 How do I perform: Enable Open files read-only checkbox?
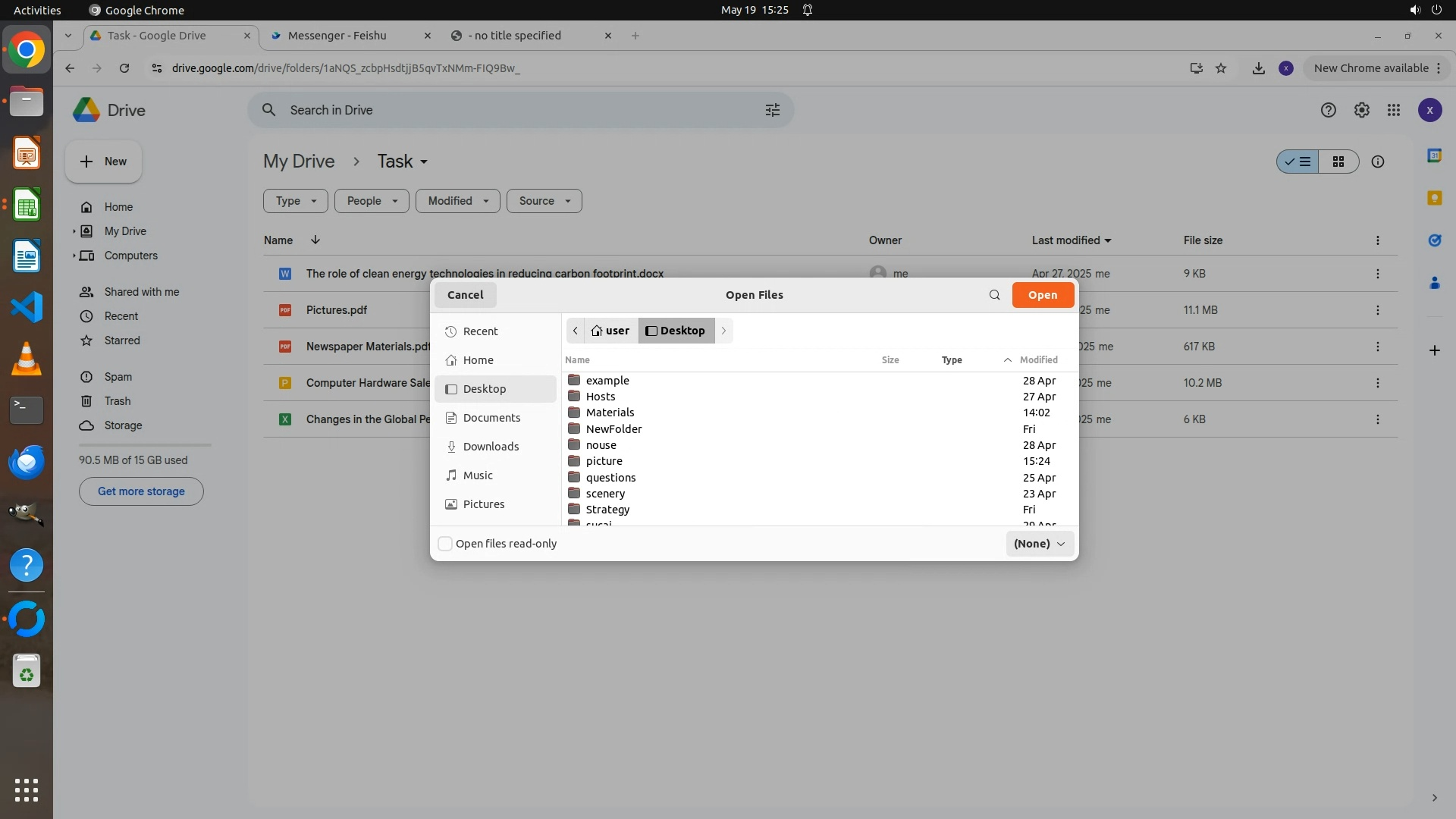(446, 544)
